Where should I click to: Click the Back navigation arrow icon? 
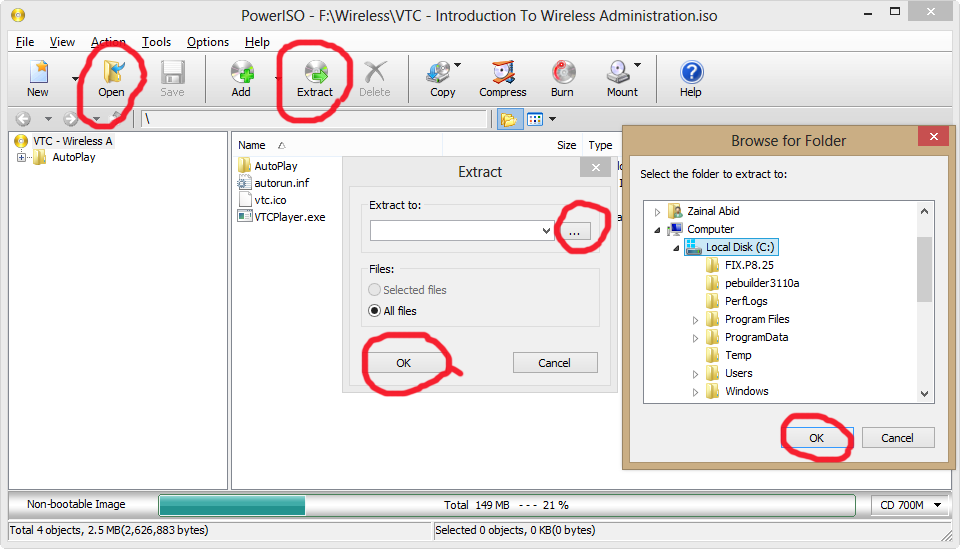click(x=23, y=119)
